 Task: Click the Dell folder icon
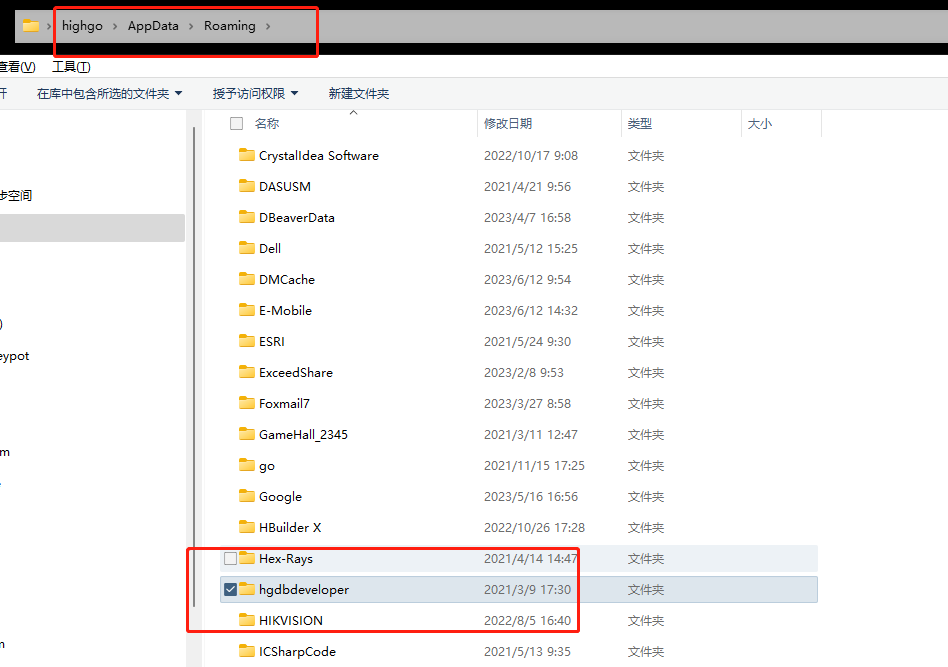(x=247, y=248)
